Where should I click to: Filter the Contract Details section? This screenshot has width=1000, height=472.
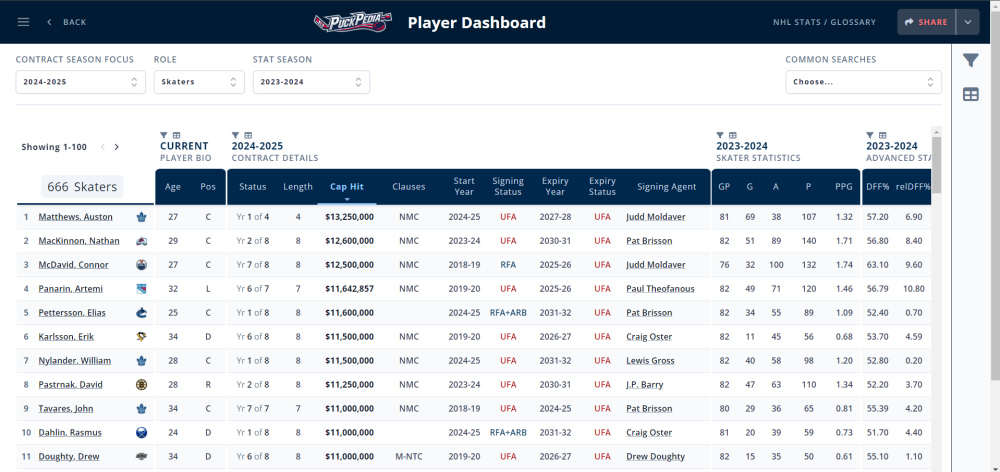(235, 135)
